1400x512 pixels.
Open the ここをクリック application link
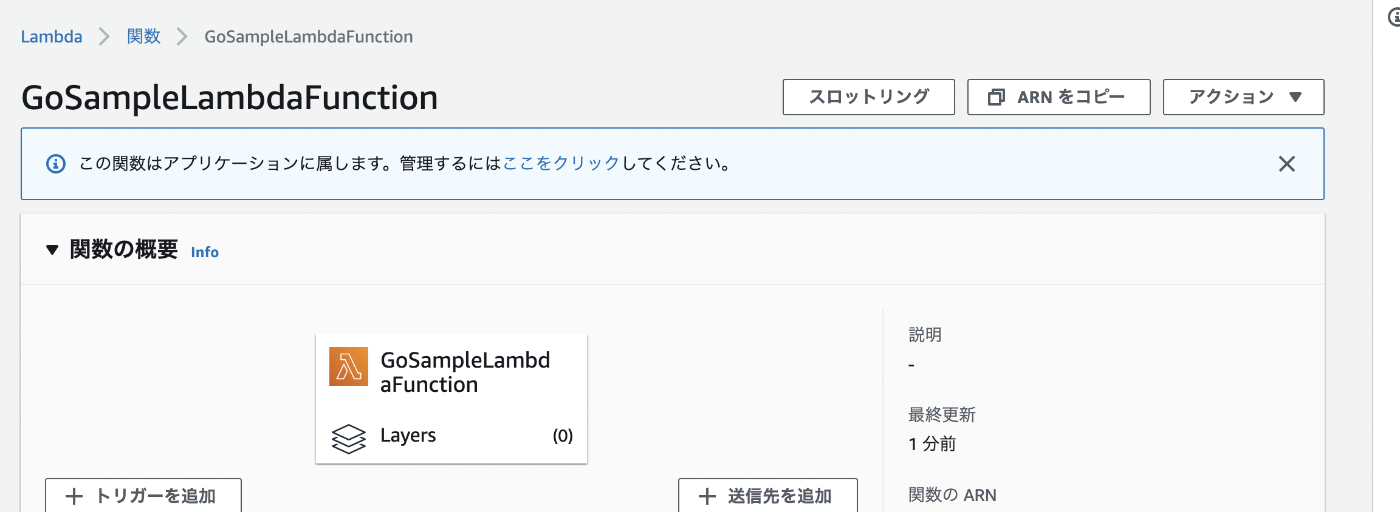(x=561, y=163)
